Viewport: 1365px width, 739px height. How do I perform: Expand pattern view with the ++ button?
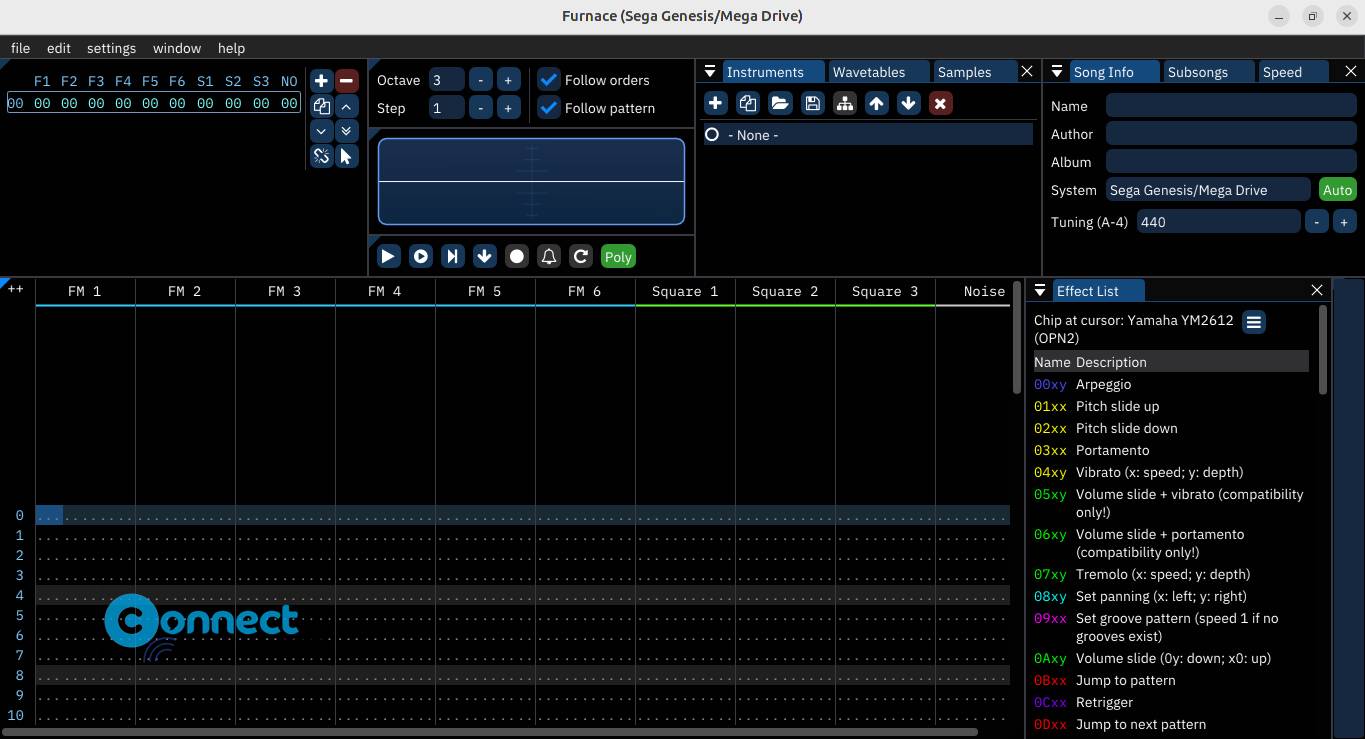tap(16, 289)
